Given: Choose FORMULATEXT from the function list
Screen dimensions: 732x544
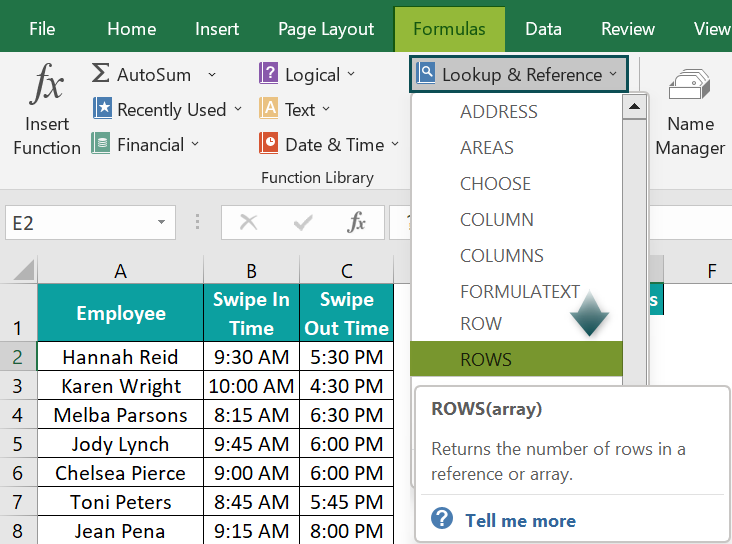Looking at the screenshot, I should [x=516, y=292].
